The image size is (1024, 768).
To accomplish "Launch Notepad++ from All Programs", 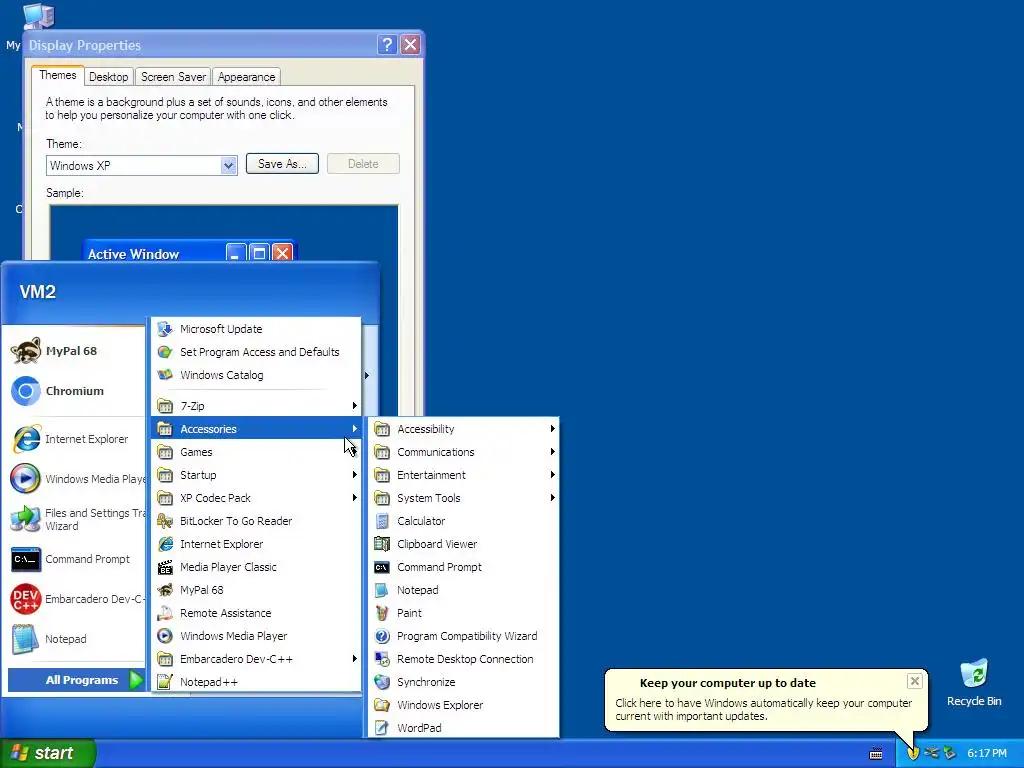I will (x=256, y=682).
